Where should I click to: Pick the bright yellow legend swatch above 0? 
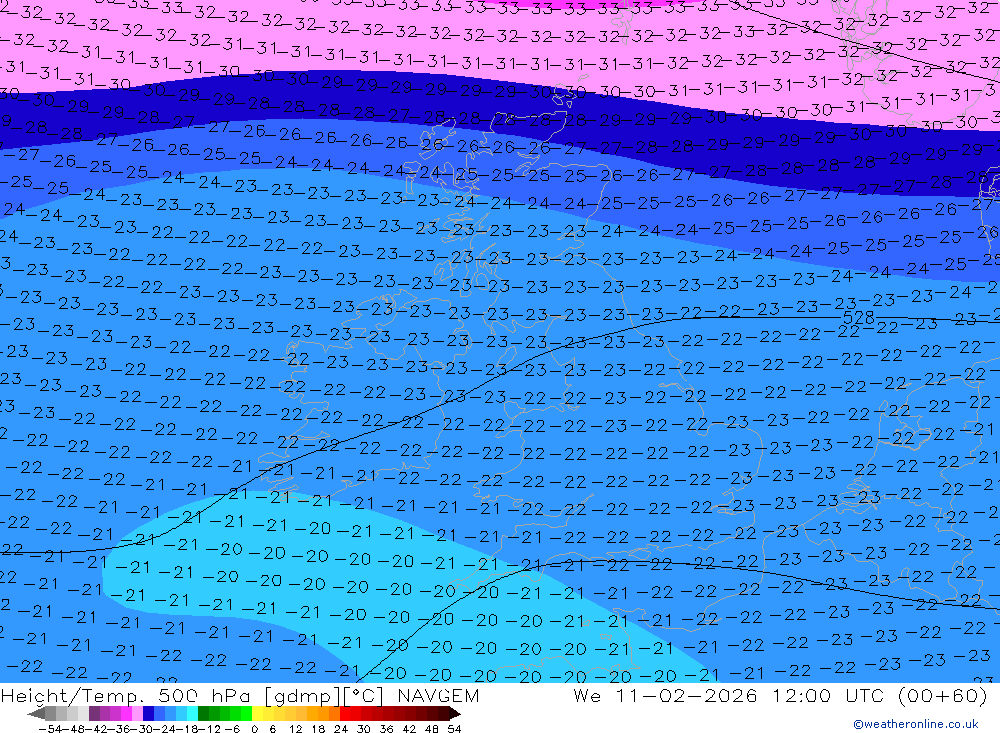tap(258, 713)
